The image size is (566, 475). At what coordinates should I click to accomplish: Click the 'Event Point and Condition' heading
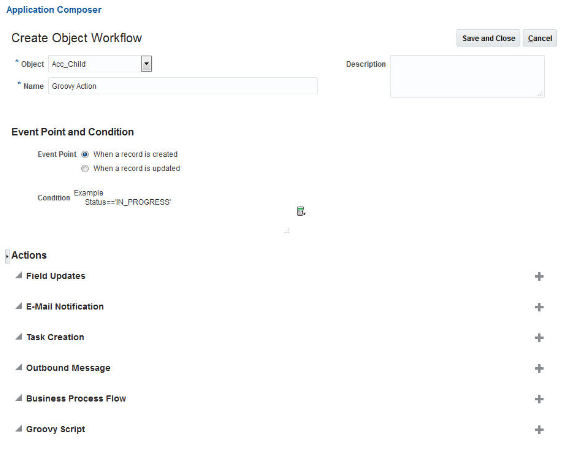73,132
